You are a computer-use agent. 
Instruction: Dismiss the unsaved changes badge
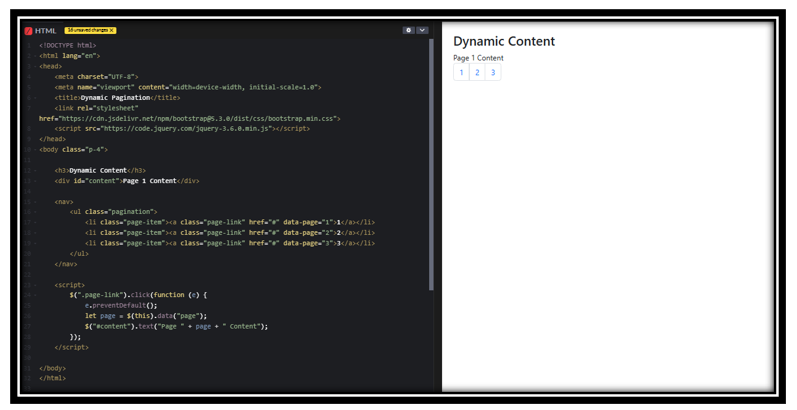(x=112, y=31)
